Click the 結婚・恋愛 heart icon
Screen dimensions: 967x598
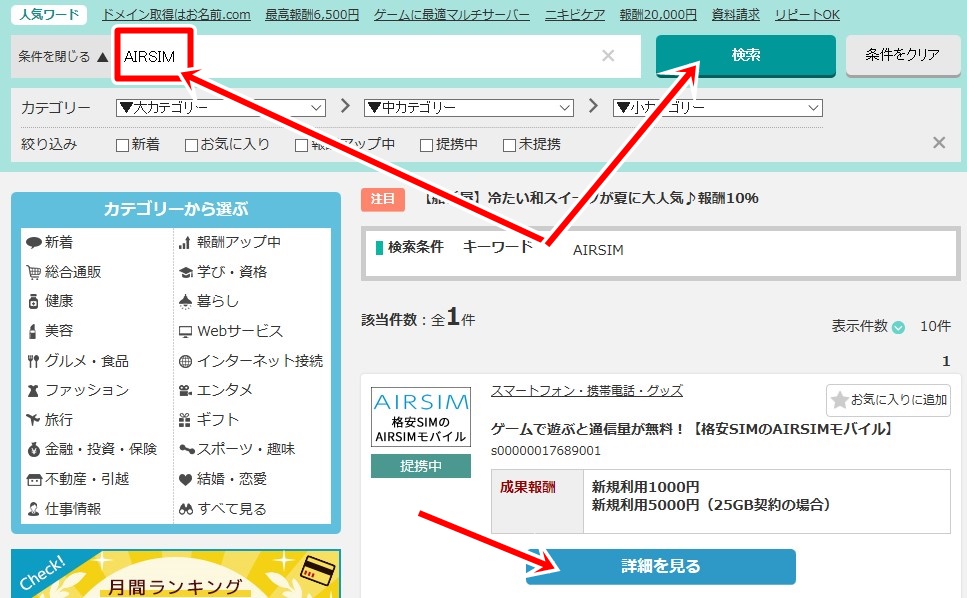pos(185,479)
